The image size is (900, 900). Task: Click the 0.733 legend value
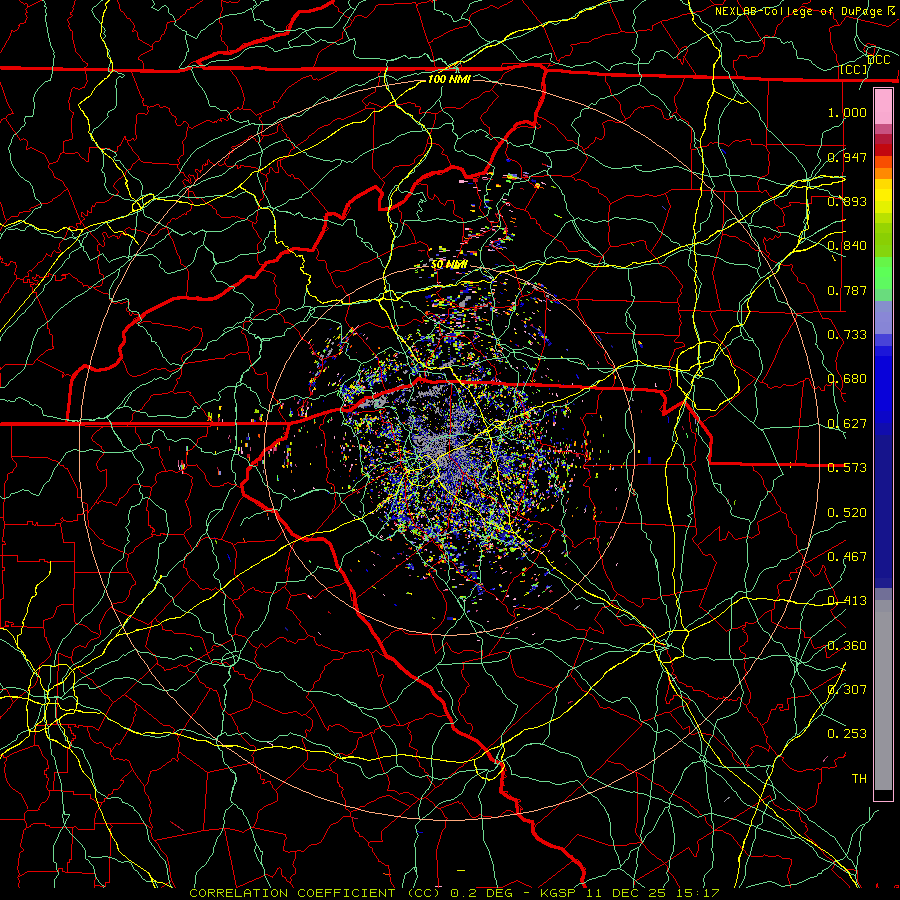tap(847, 335)
